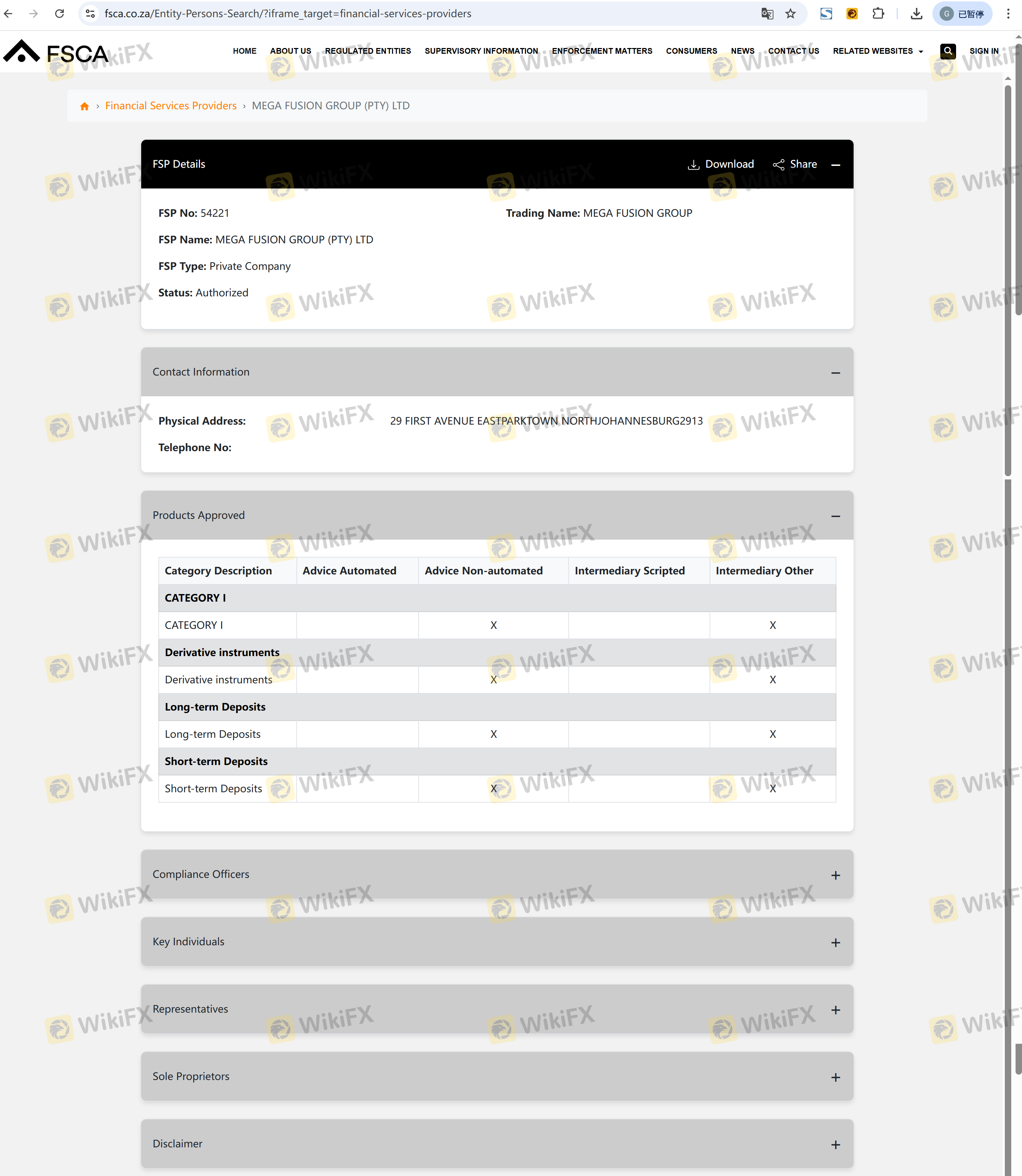The width and height of the screenshot is (1022, 1176).
Task: Click the translate page icon
Action: tap(767, 14)
